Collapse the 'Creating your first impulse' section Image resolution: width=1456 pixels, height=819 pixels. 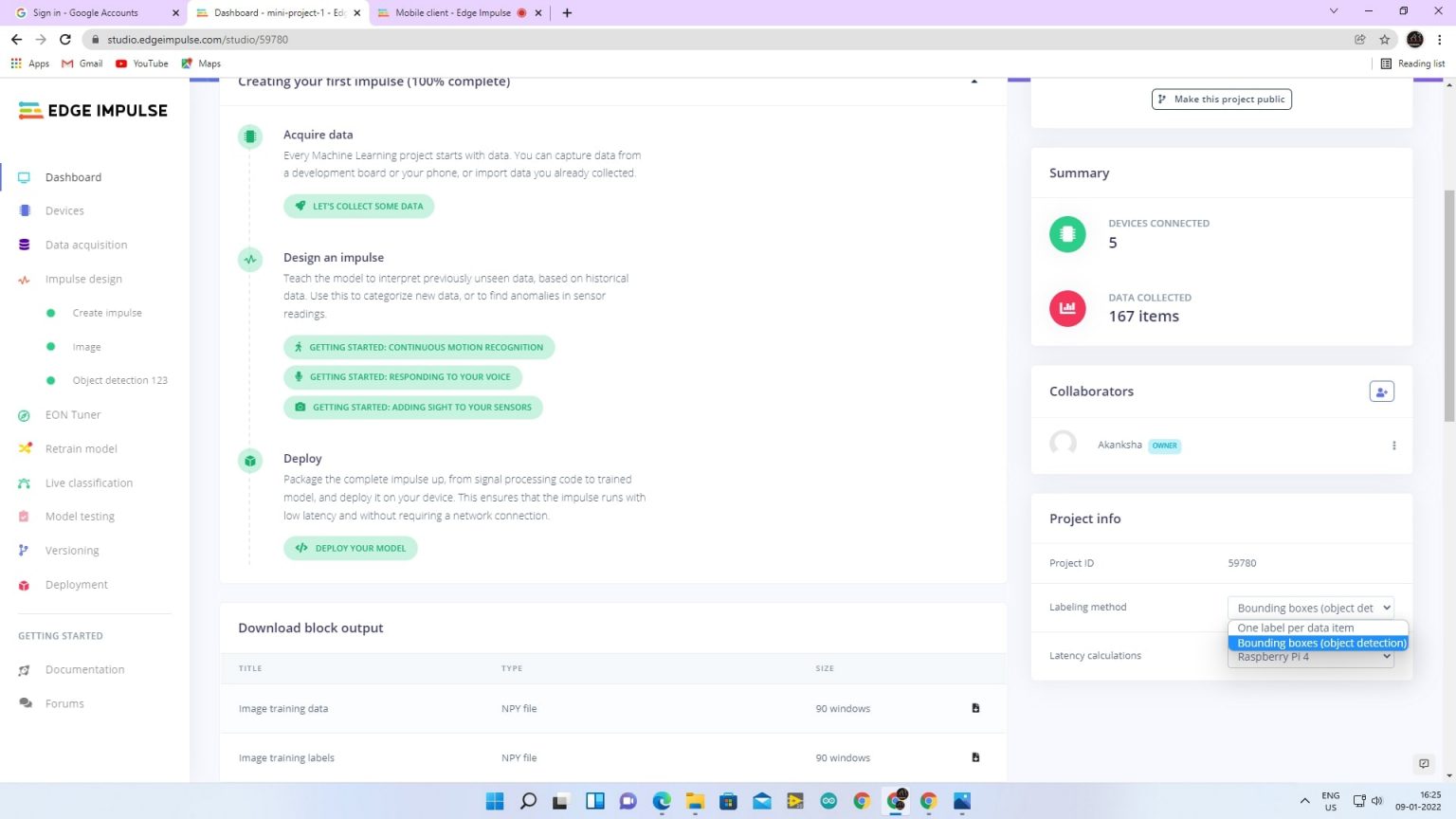pos(974,82)
